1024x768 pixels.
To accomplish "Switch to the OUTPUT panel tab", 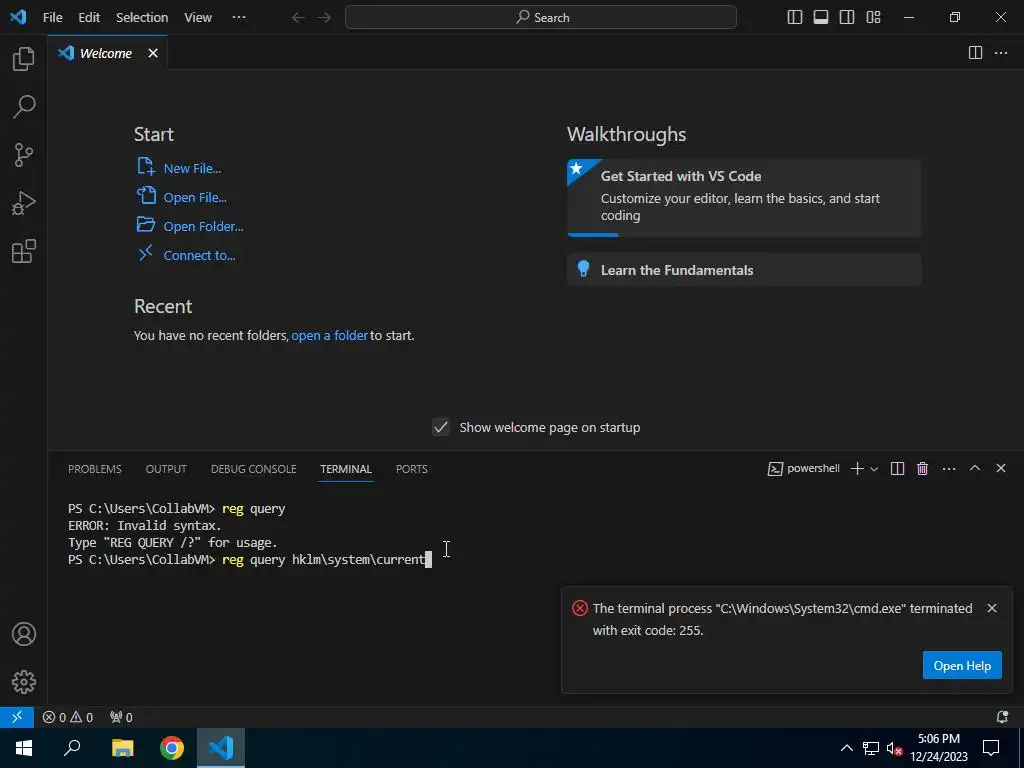I will (x=166, y=469).
